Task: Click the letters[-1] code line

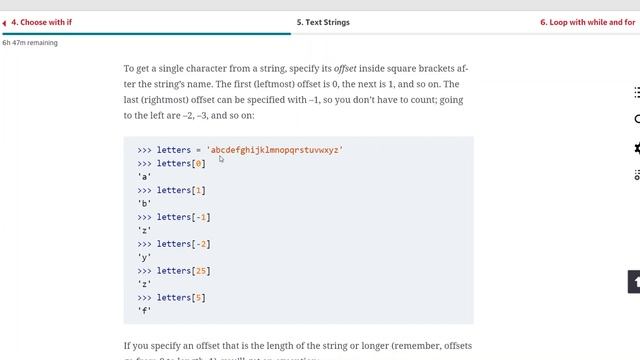Action: [174, 217]
